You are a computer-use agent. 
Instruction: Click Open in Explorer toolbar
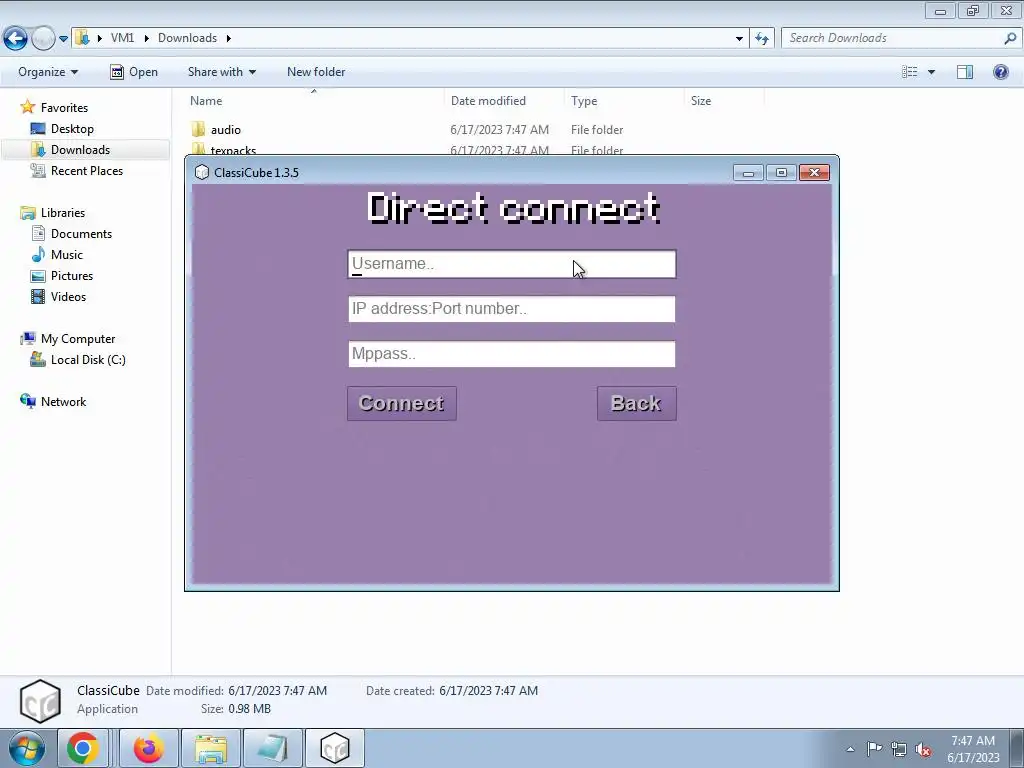(134, 72)
